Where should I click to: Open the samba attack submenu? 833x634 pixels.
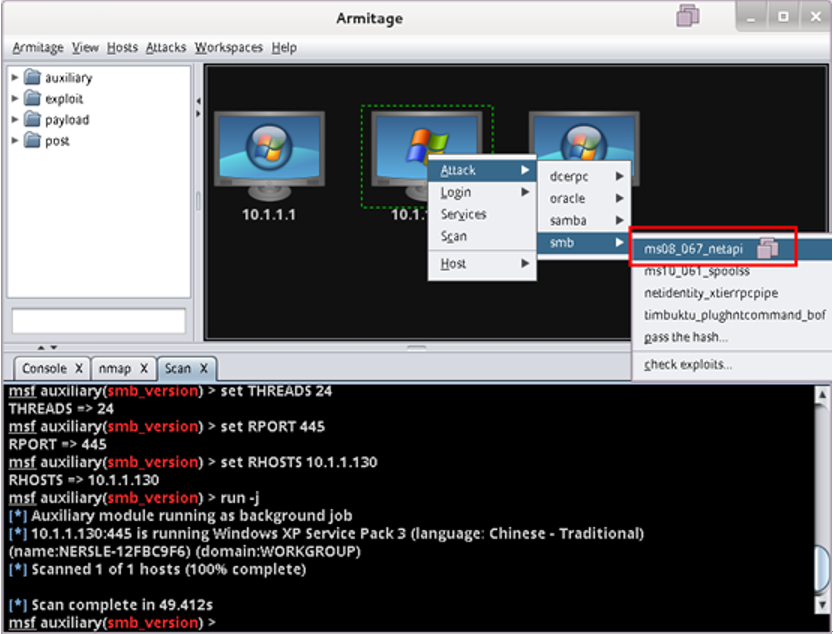pyautogui.click(x=584, y=220)
